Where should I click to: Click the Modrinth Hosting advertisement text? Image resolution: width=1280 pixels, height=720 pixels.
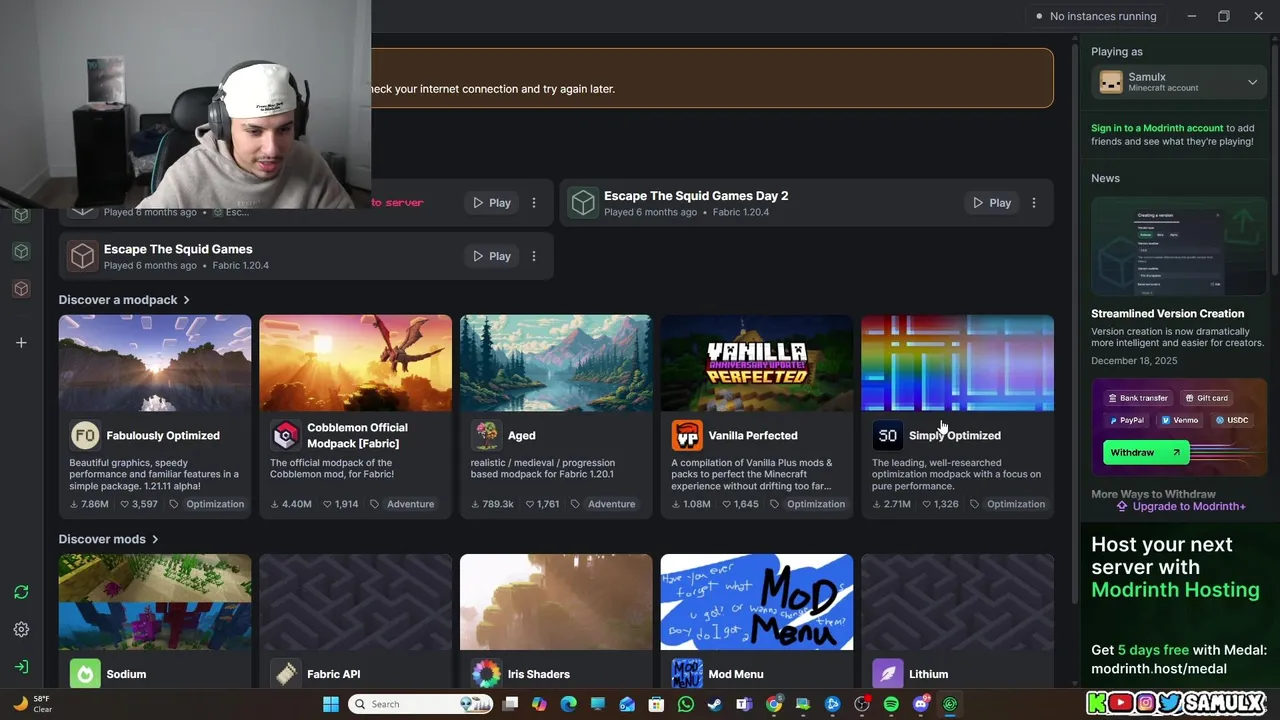click(x=1175, y=567)
